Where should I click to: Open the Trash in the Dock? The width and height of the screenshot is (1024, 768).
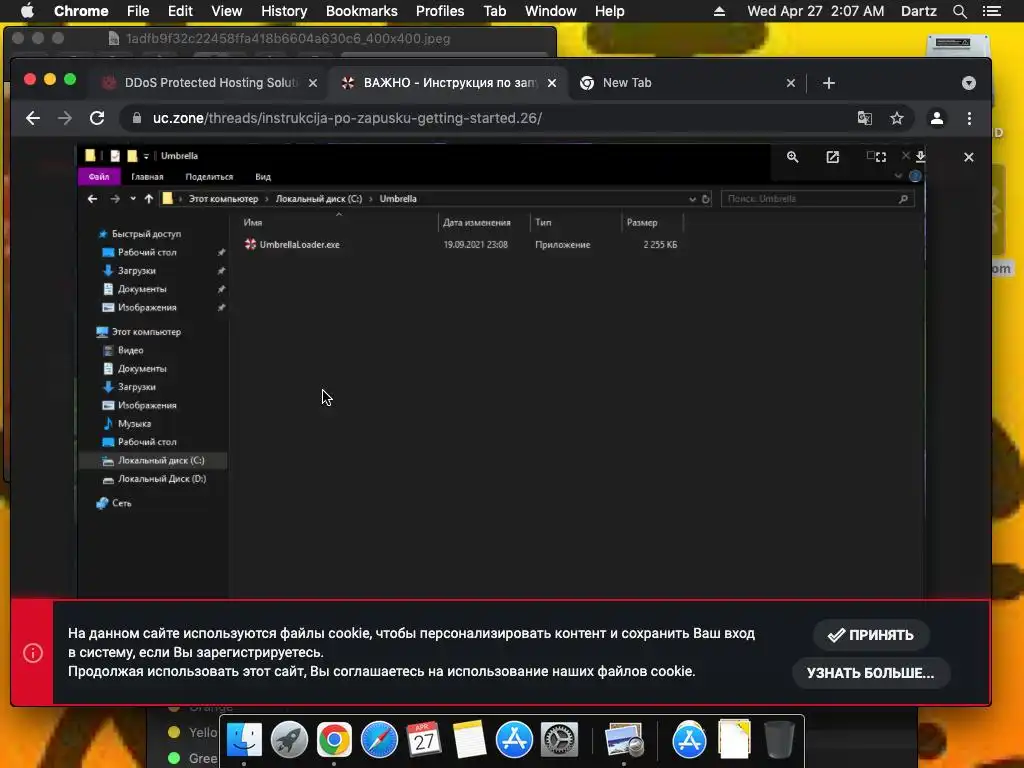[779, 740]
